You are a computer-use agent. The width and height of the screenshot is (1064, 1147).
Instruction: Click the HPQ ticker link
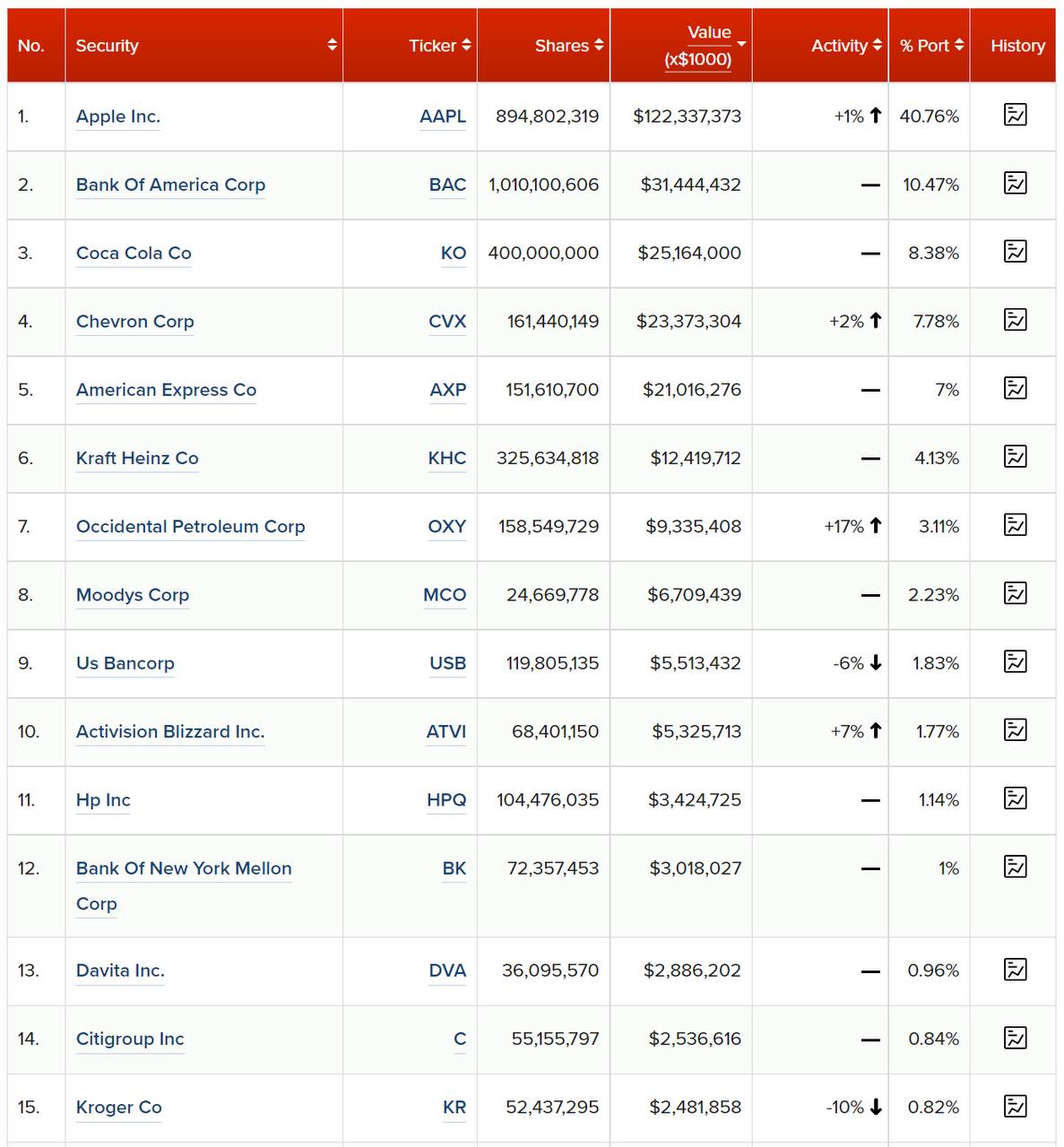[x=446, y=800]
